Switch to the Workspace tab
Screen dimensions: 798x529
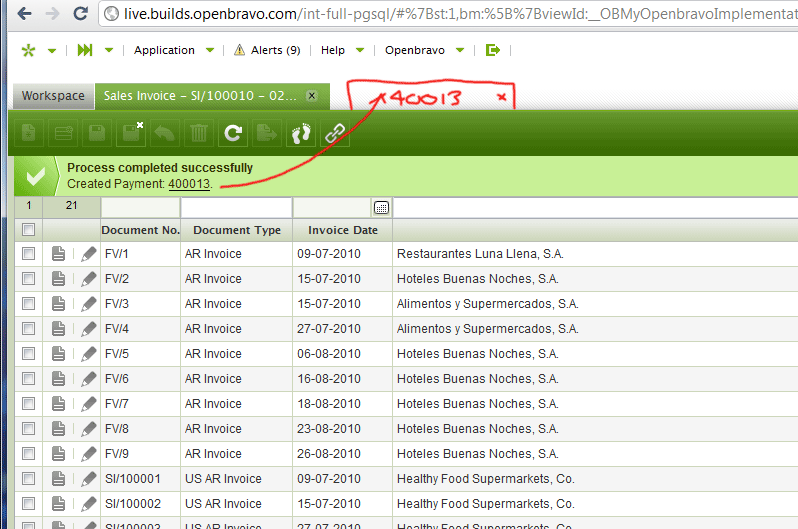(x=53, y=96)
